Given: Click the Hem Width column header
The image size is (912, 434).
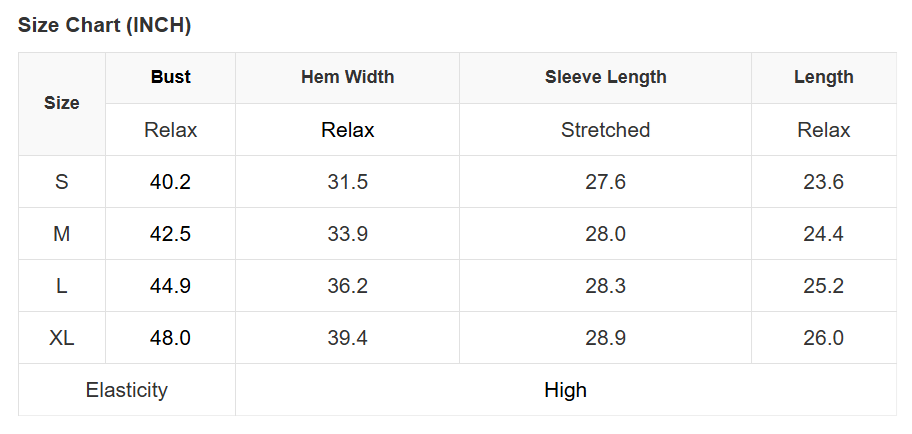Looking at the screenshot, I should (347, 77).
